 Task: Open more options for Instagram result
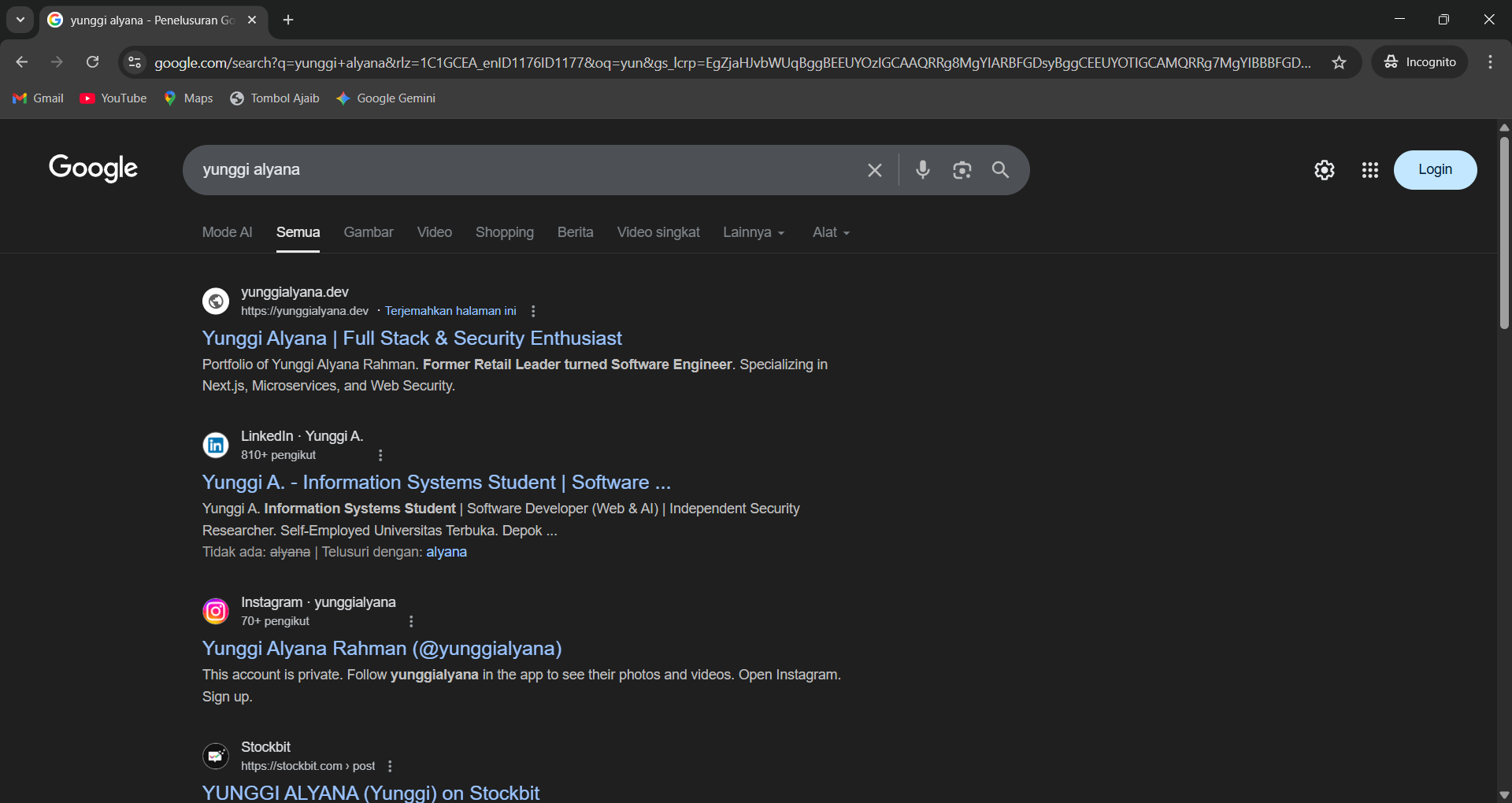tap(411, 621)
